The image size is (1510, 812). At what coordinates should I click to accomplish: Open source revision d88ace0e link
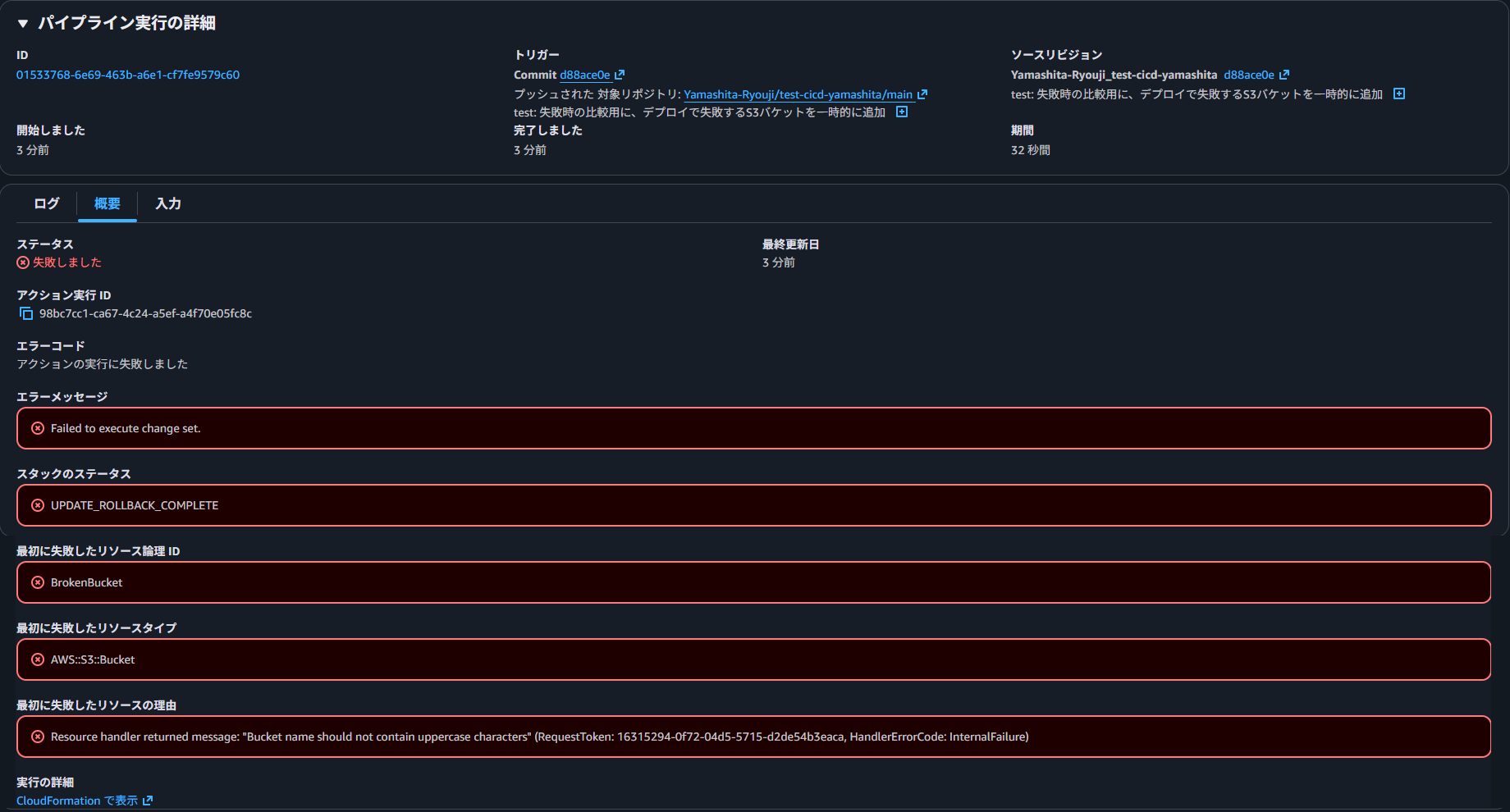click(x=1249, y=75)
